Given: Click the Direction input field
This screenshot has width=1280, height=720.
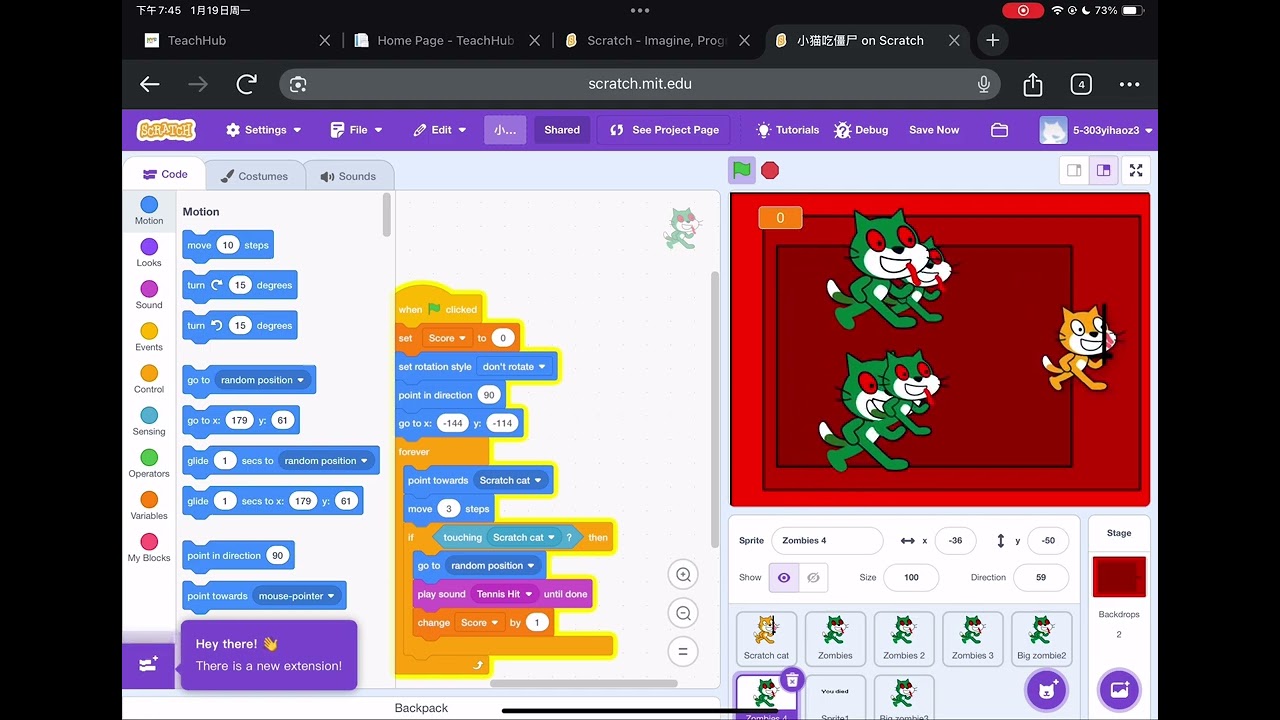Looking at the screenshot, I should [1041, 578].
